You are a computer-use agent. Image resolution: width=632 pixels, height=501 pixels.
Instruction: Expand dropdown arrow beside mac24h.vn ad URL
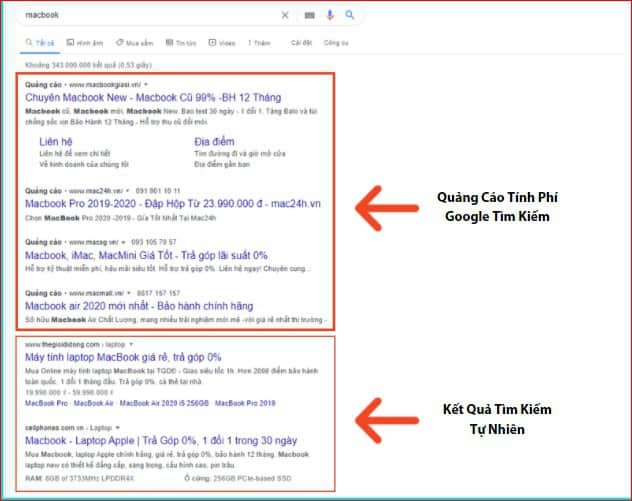[128, 191]
